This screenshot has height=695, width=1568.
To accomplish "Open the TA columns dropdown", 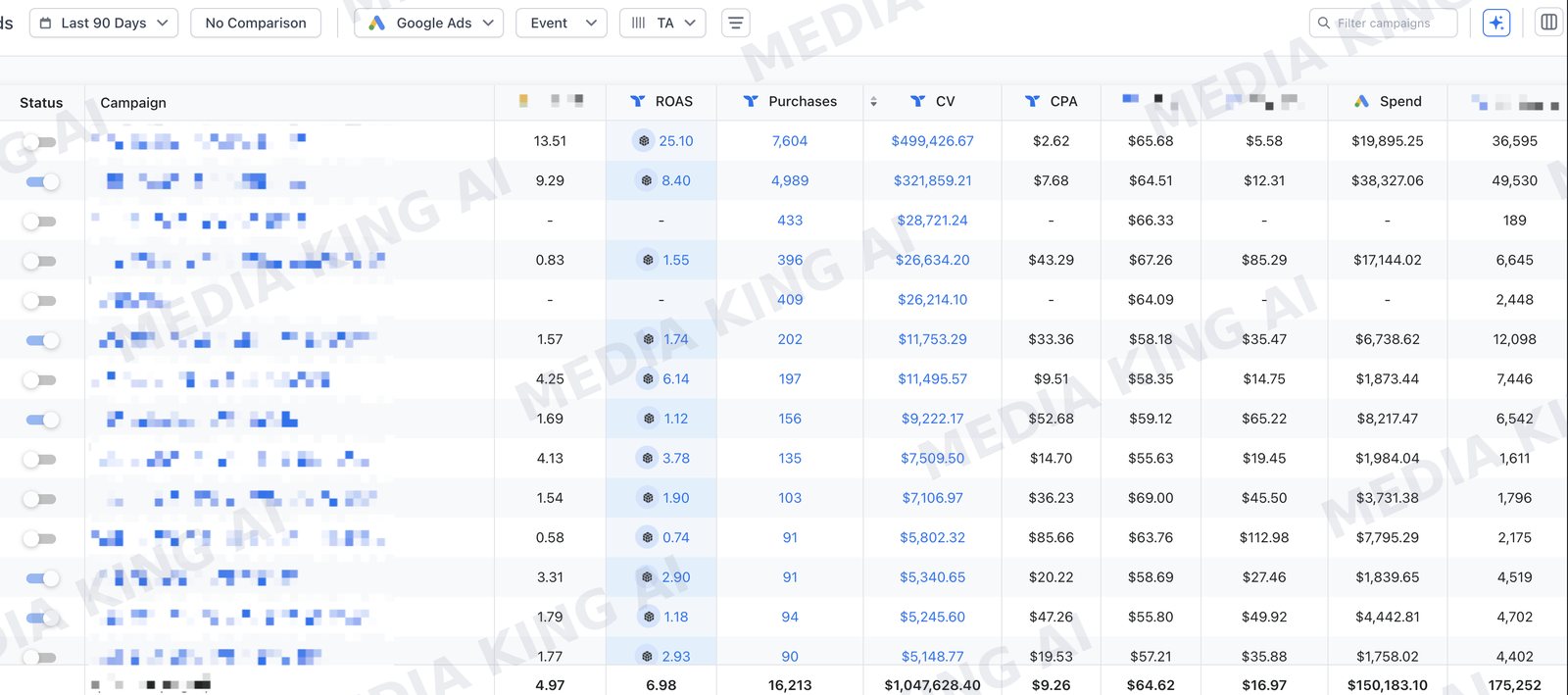I will coord(663,23).
